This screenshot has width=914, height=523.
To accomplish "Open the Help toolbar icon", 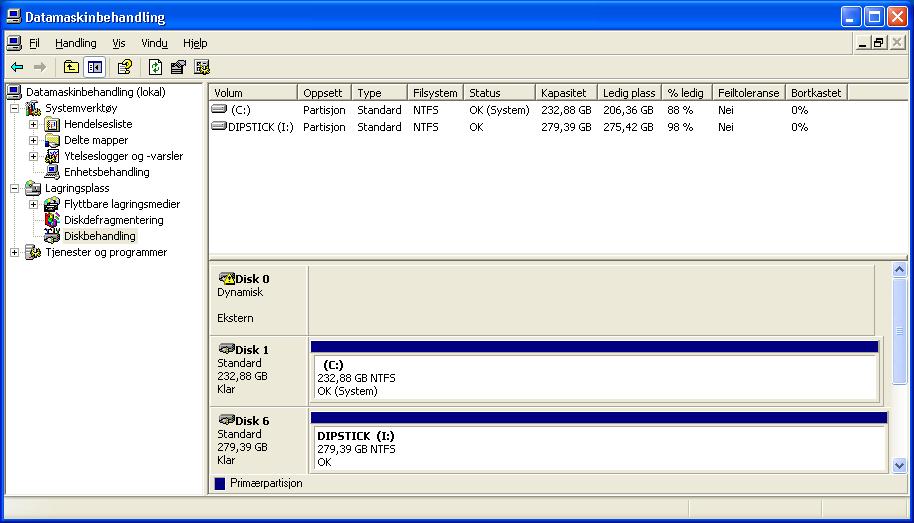I will pyautogui.click(x=124, y=67).
